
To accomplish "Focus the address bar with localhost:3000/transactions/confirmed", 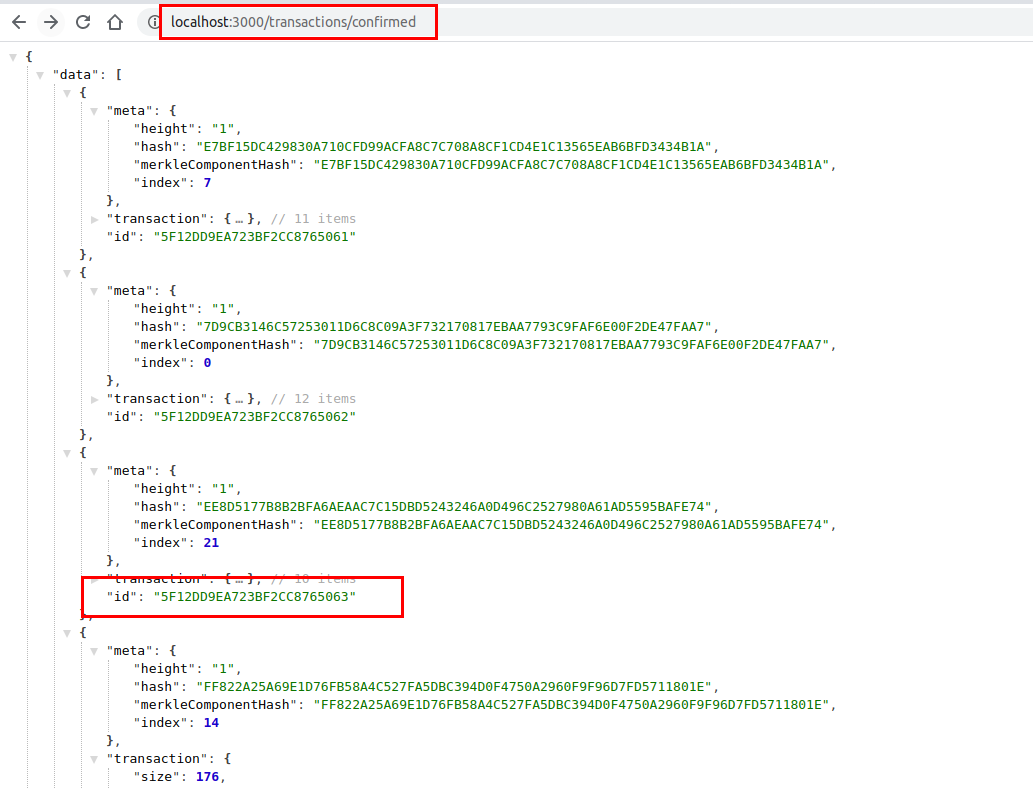I will [293, 22].
